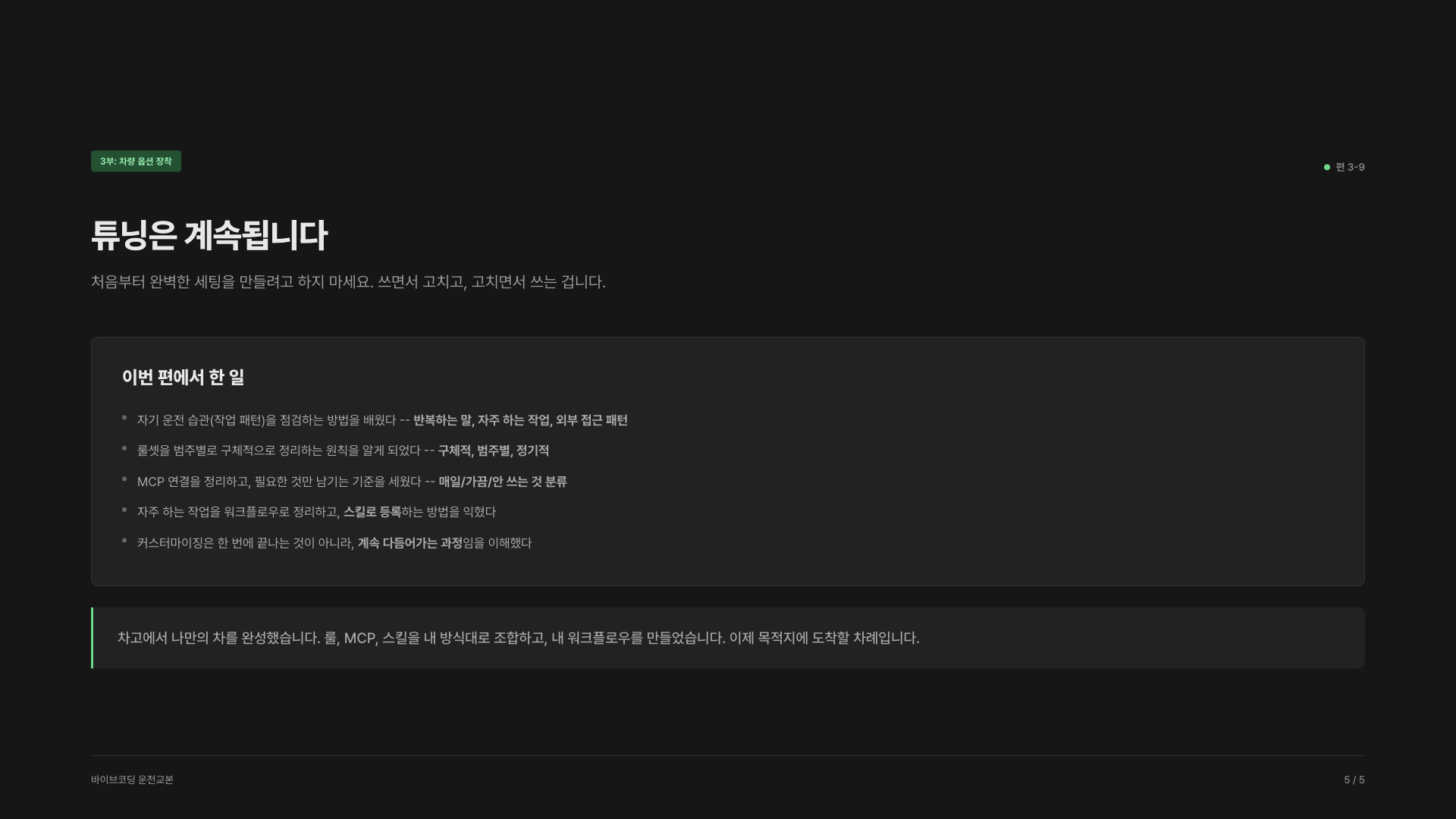Click bold text 계속 다듬어가는 과정

pyautogui.click(x=410, y=543)
